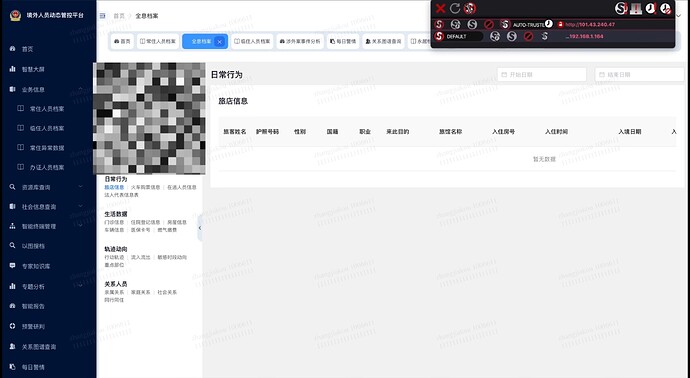Click the 开始日期 date field
The width and height of the screenshot is (690, 378).
click(542, 74)
